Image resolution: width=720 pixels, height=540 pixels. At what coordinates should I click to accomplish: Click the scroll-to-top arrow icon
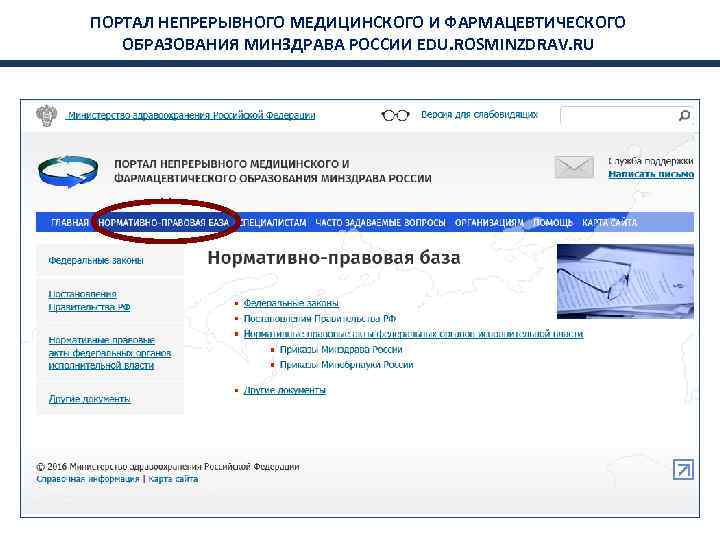coord(683,469)
